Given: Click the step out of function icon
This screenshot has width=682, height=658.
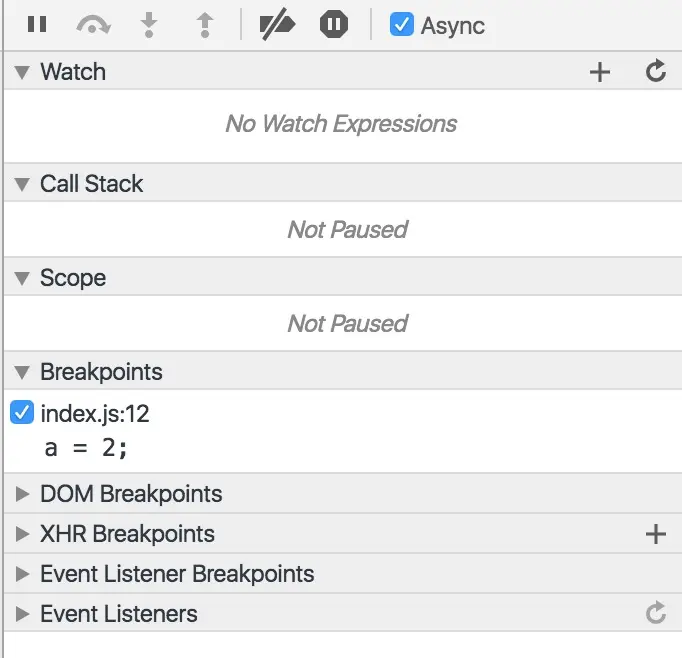Looking at the screenshot, I should coord(204,25).
